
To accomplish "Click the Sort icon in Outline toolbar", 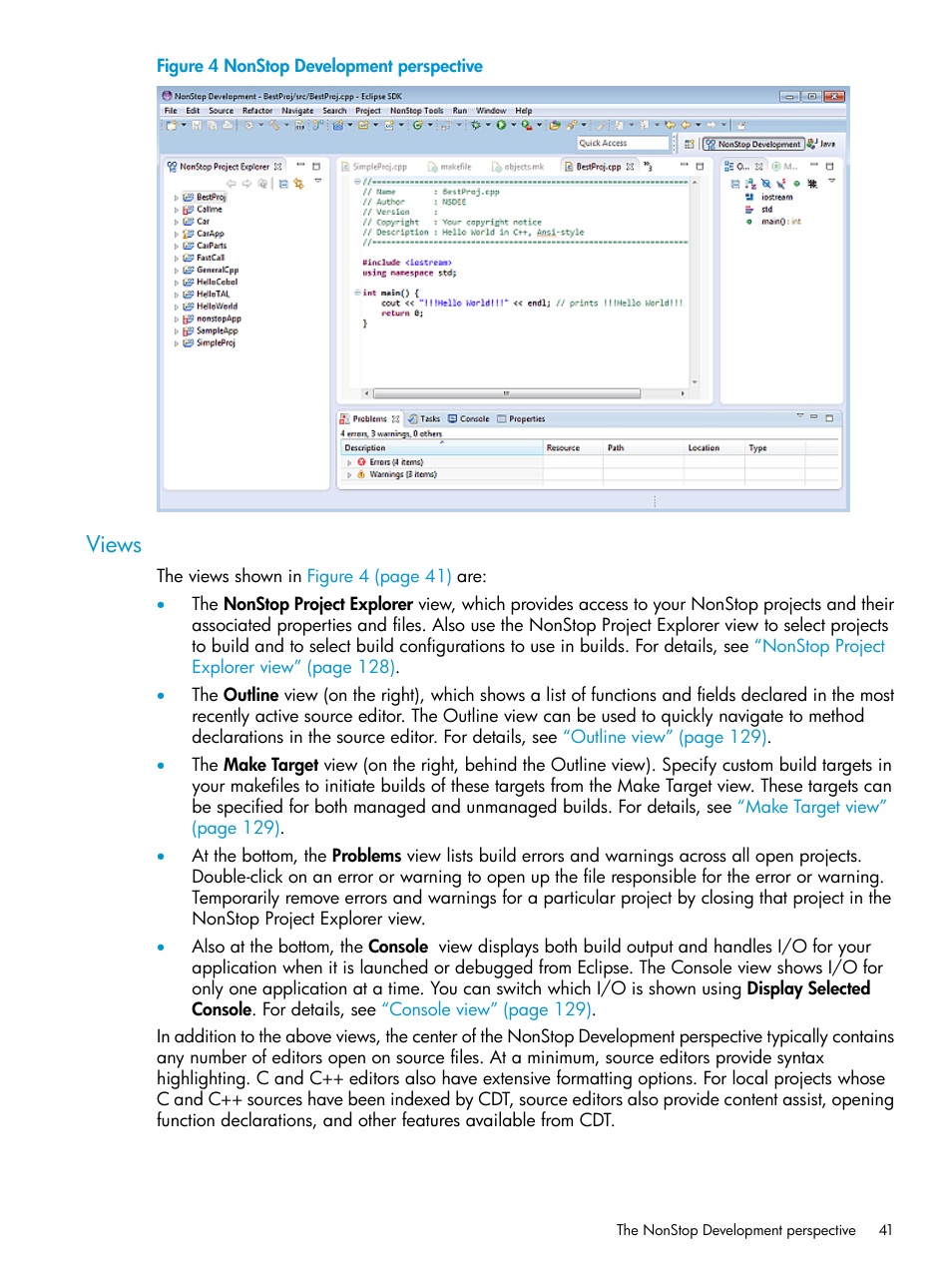I will click(750, 184).
